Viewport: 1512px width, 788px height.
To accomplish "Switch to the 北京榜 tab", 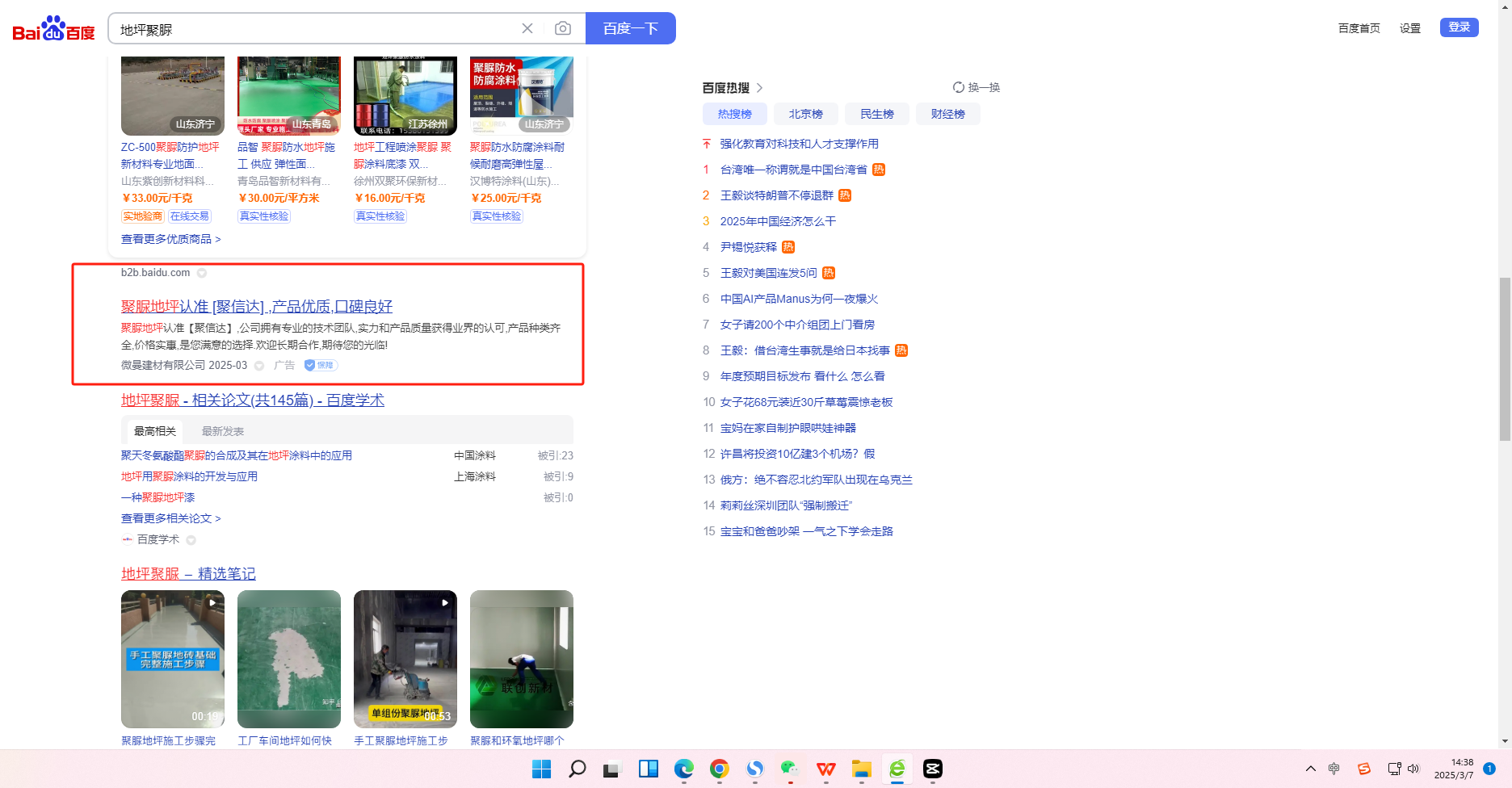I will pyautogui.click(x=805, y=114).
